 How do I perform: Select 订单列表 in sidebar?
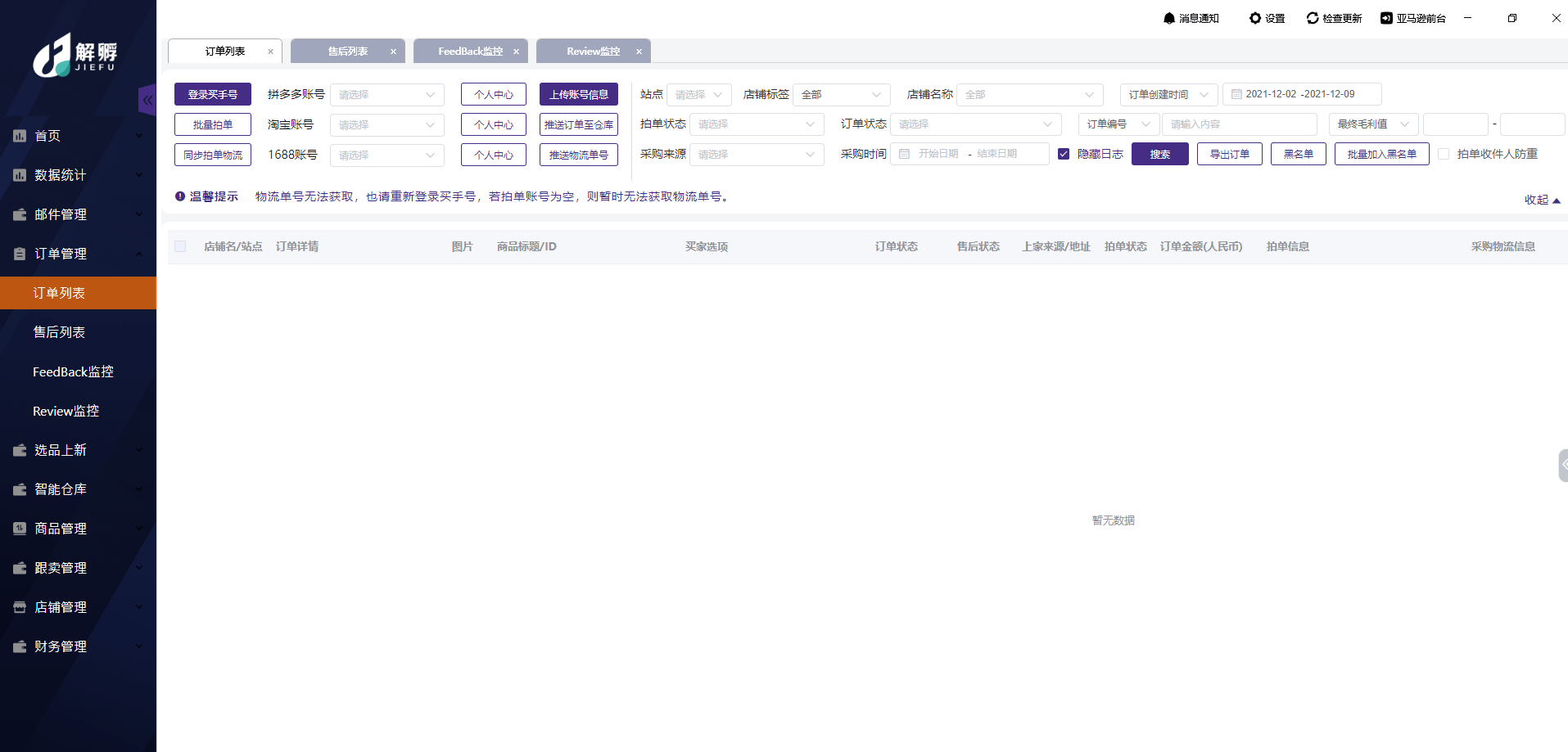(x=78, y=293)
